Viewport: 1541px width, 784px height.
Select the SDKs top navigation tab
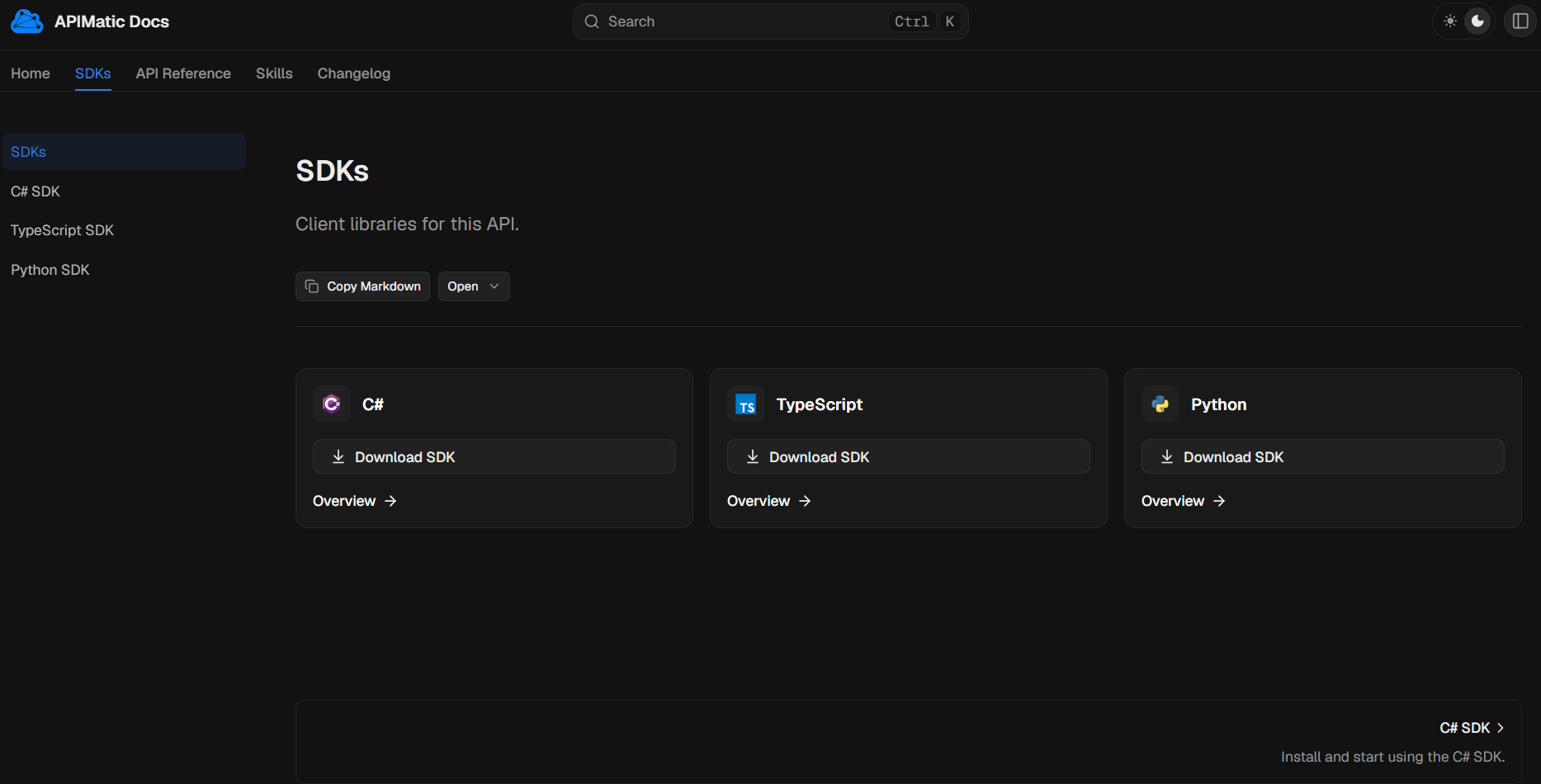click(x=93, y=73)
